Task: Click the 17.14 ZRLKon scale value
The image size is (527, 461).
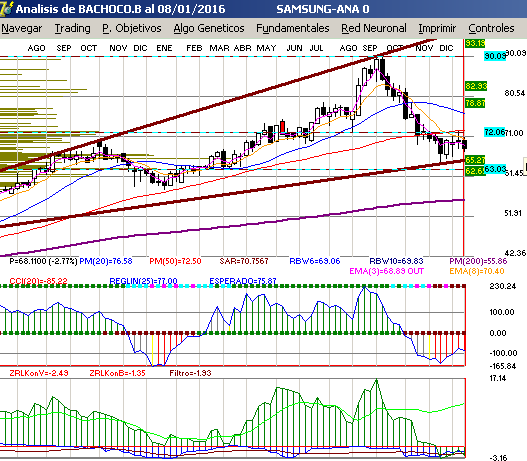Action: click(498, 378)
